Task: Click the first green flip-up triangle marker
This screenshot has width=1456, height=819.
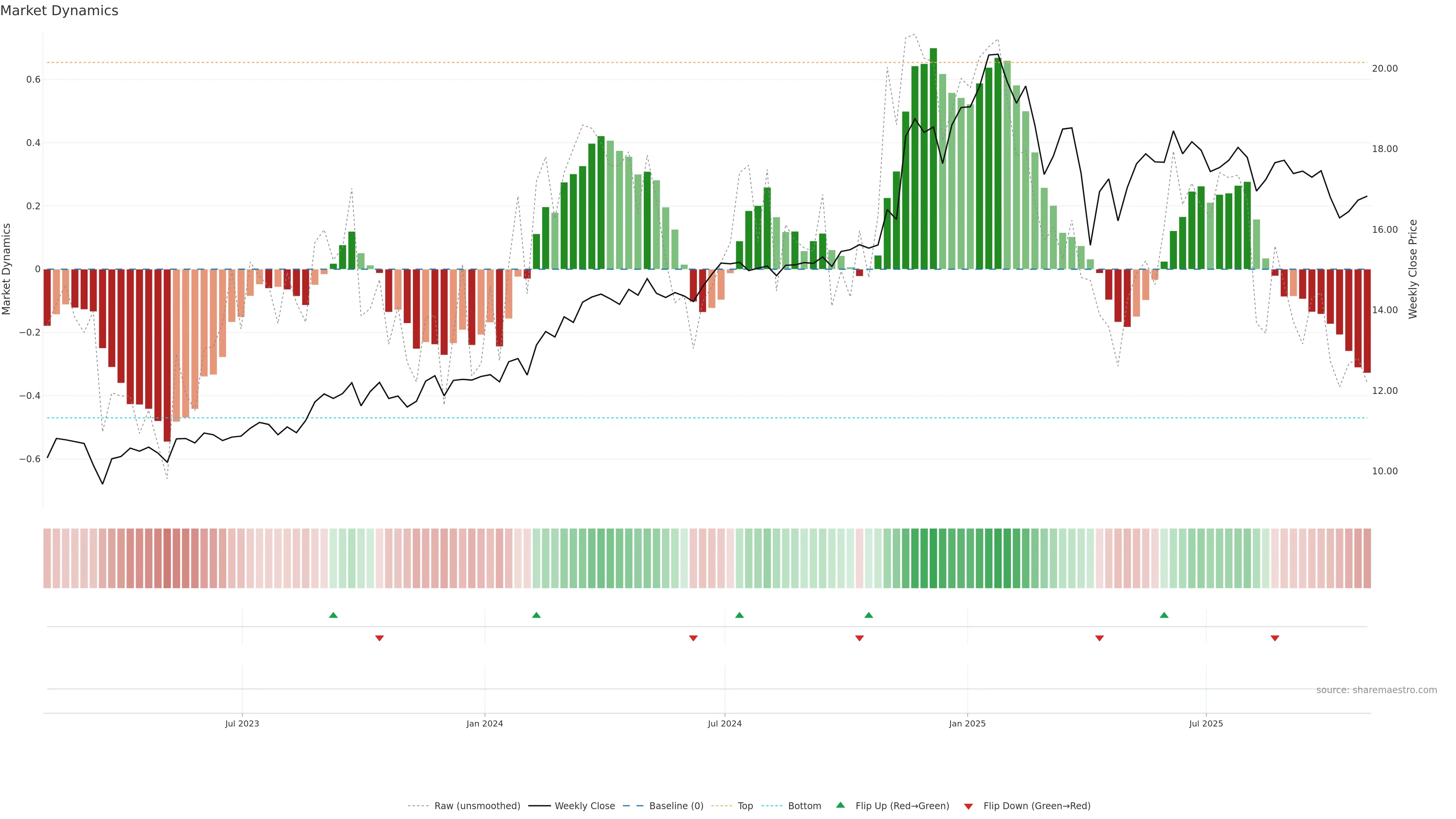Action: 333,615
